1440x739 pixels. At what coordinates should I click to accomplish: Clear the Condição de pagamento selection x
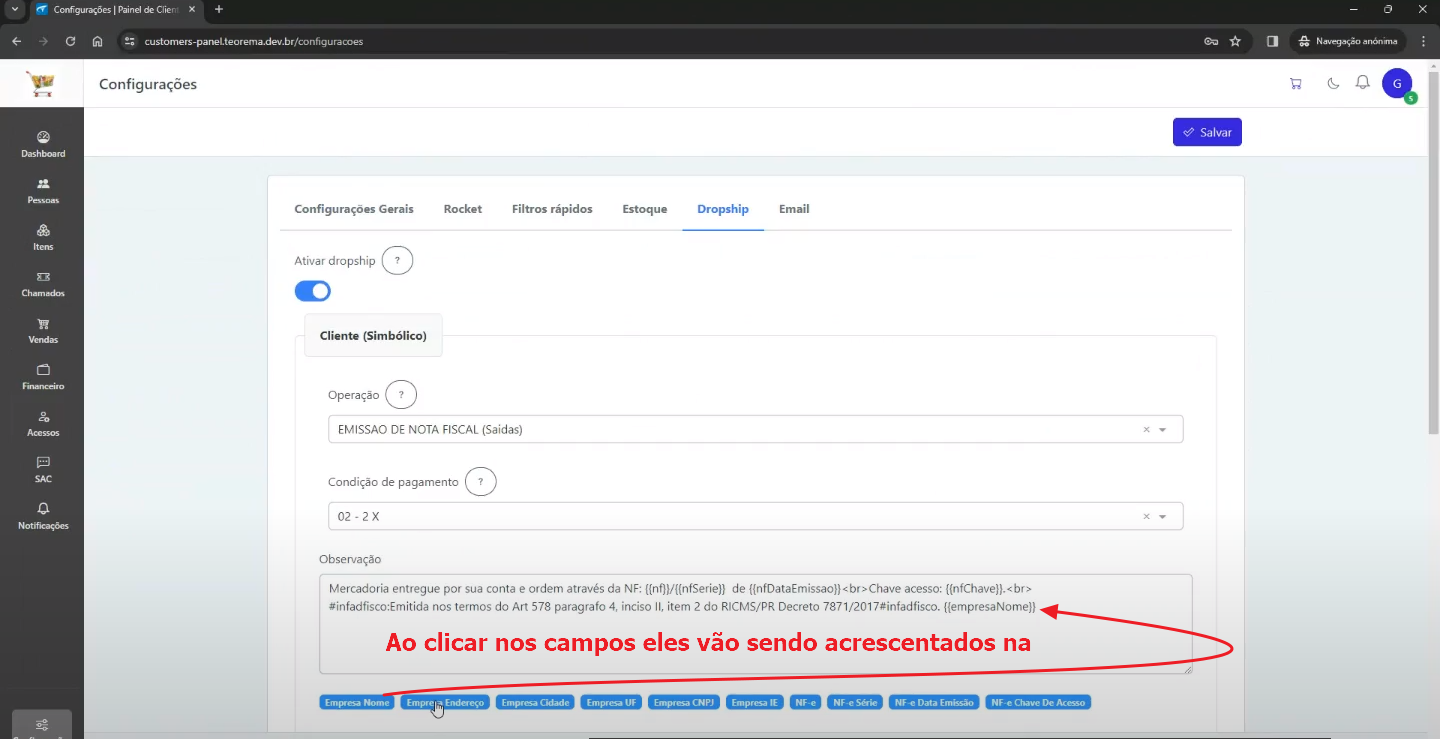tap(1146, 517)
